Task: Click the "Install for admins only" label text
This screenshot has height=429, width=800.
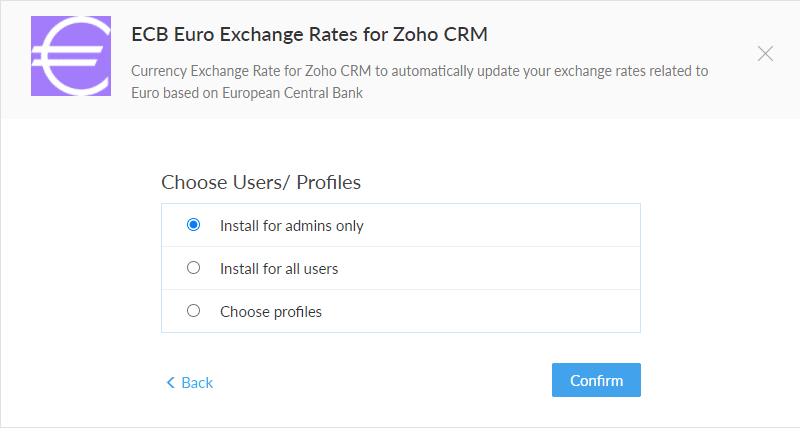Action: tap(291, 225)
